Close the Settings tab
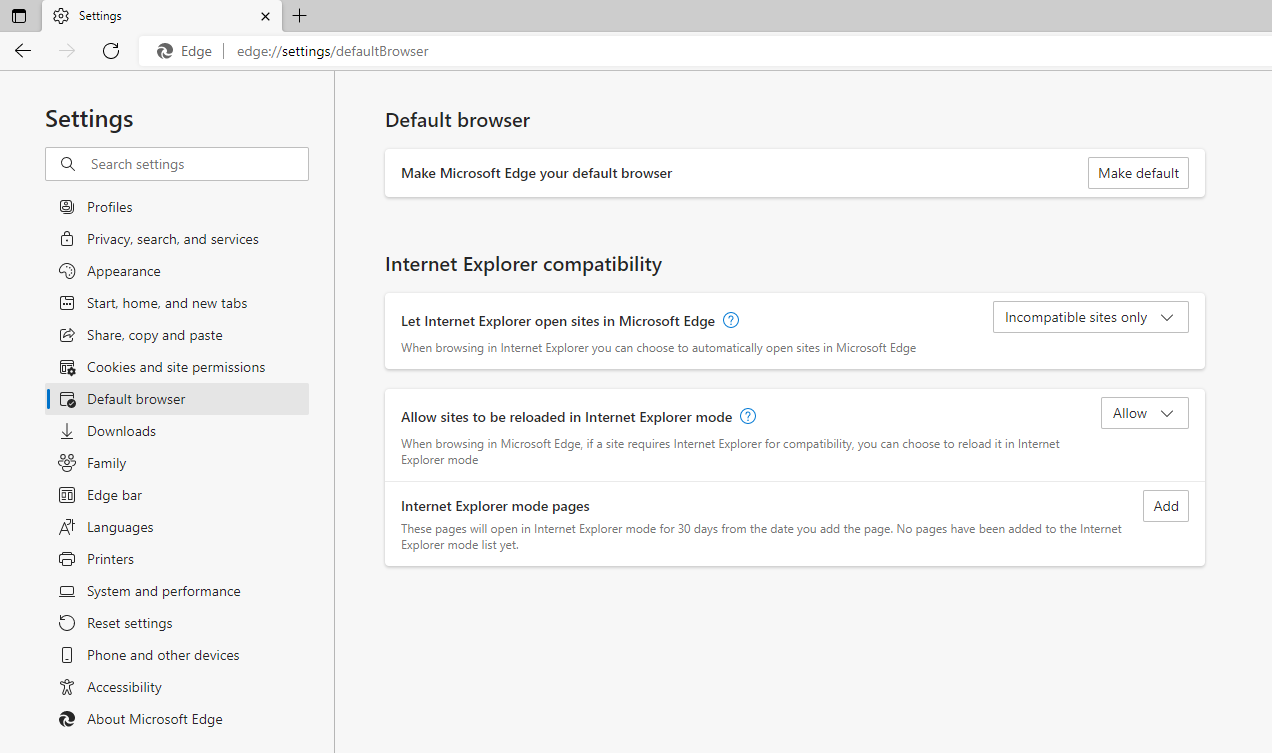The image size is (1272, 753). point(265,16)
